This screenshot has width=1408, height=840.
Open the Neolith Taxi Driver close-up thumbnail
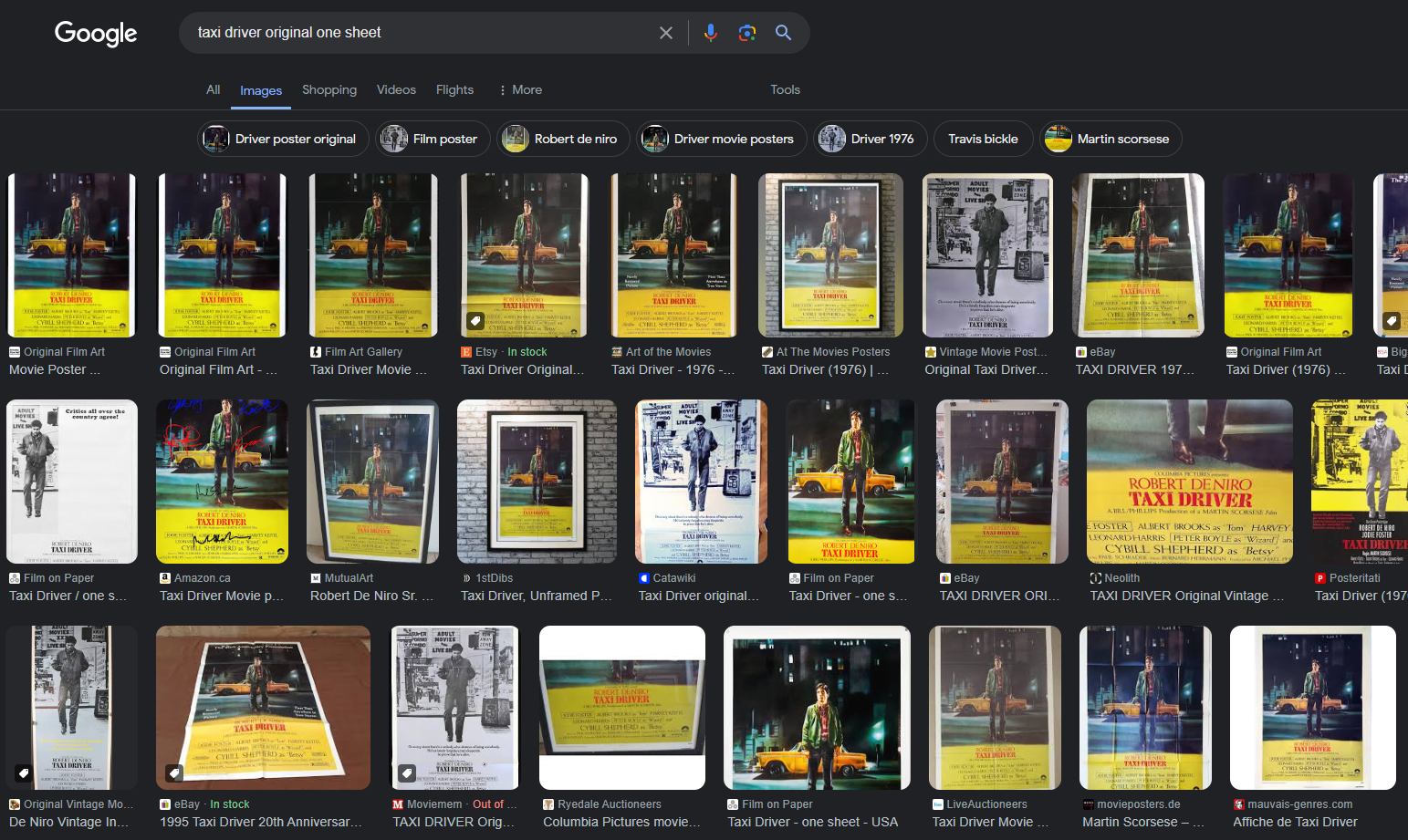pos(1190,482)
